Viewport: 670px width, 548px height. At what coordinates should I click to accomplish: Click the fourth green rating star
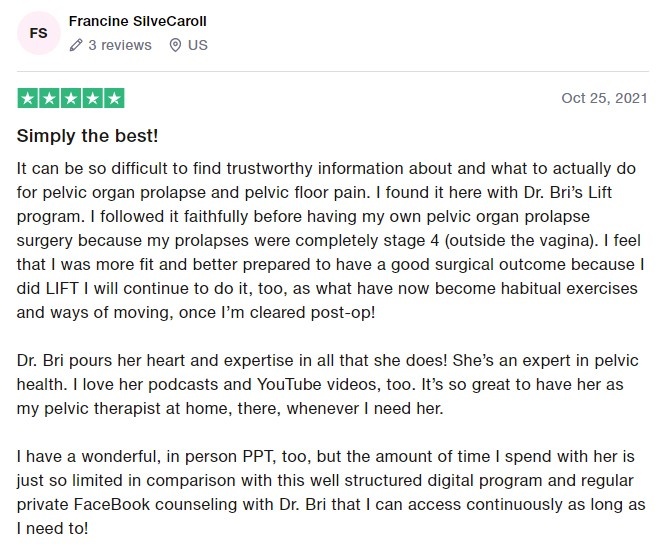[x=93, y=98]
